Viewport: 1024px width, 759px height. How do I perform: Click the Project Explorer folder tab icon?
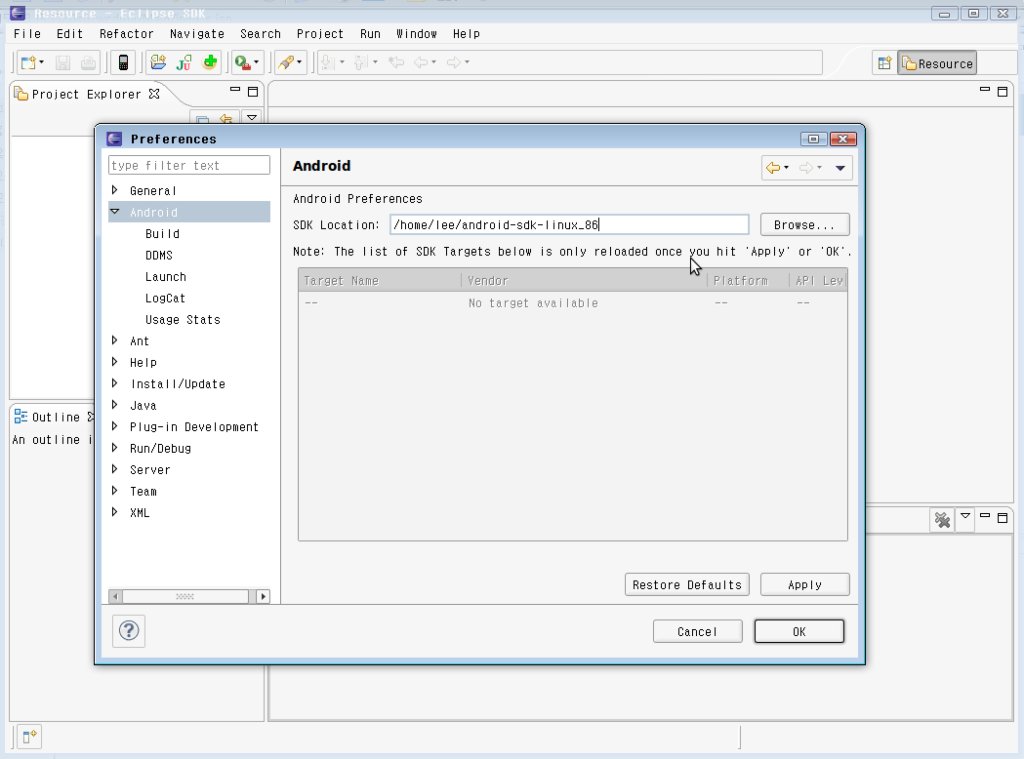point(22,94)
